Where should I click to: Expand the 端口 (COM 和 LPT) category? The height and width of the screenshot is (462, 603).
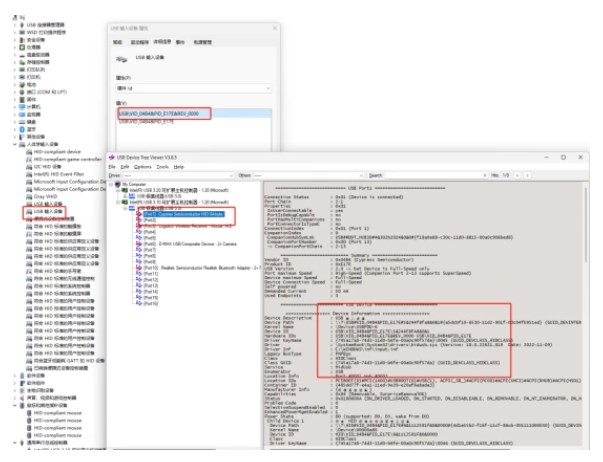[15, 92]
